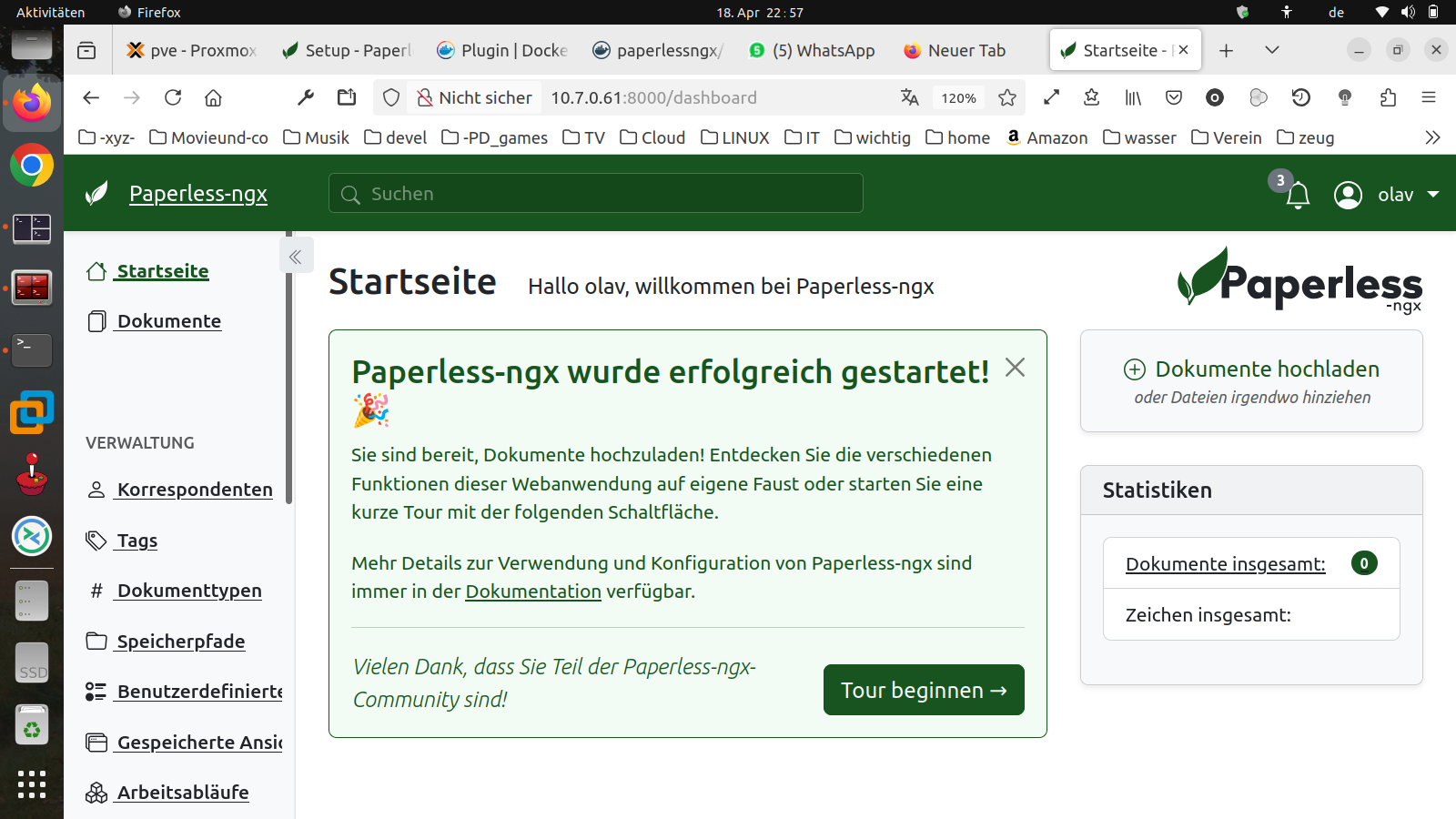Switch to the Neuer Tab tab
1456x819 pixels.
[x=968, y=50]
